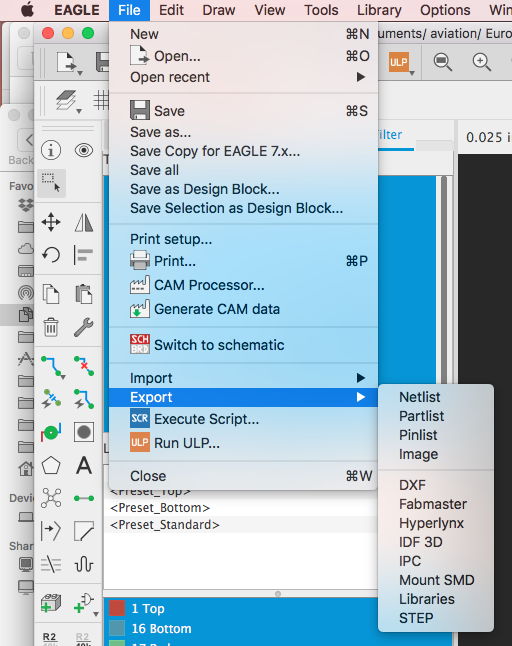Open the Apple menu
The width and height of the screenshot is (512, 646).
[28, 10]
